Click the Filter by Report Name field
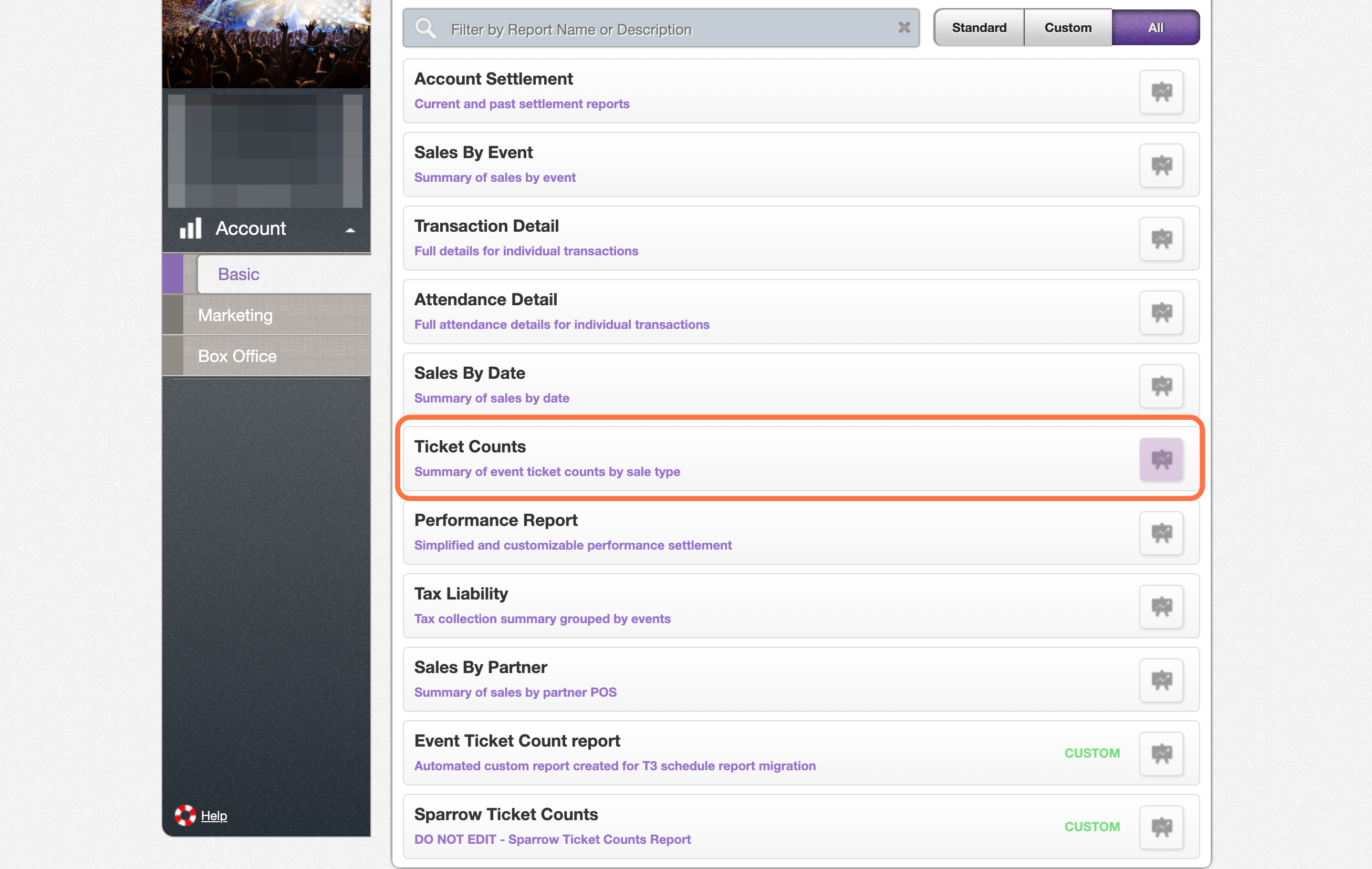The width and height of the screenshot is (1372, 869). (661, 28)
